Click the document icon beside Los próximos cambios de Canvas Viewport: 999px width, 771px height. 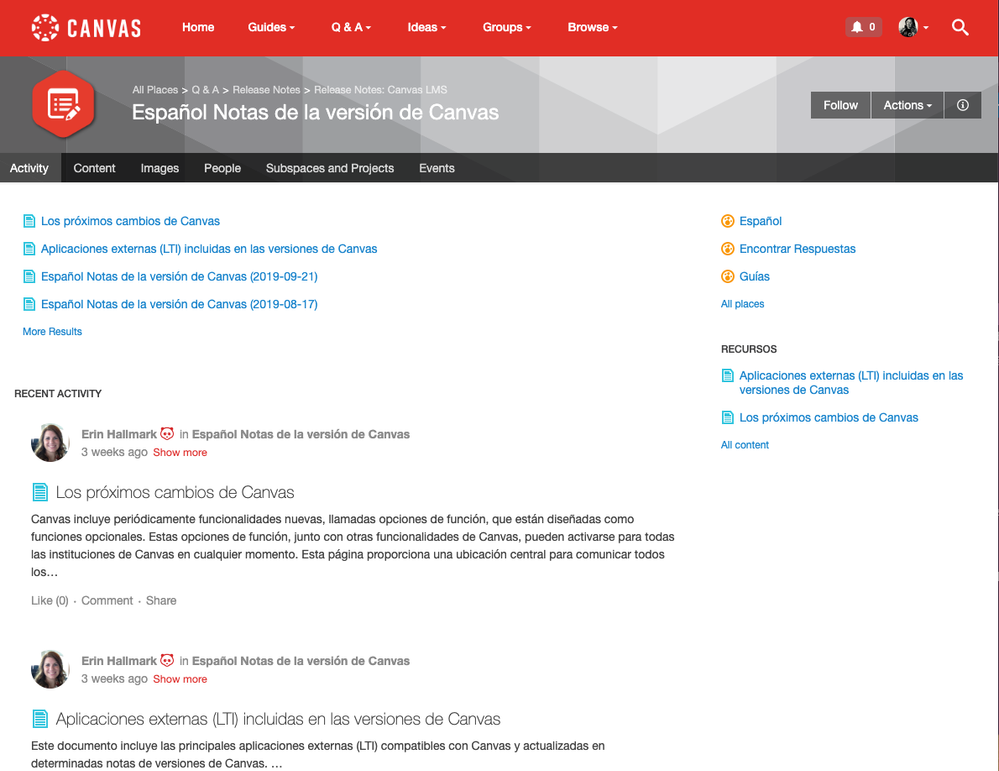[x=29, y=220]
